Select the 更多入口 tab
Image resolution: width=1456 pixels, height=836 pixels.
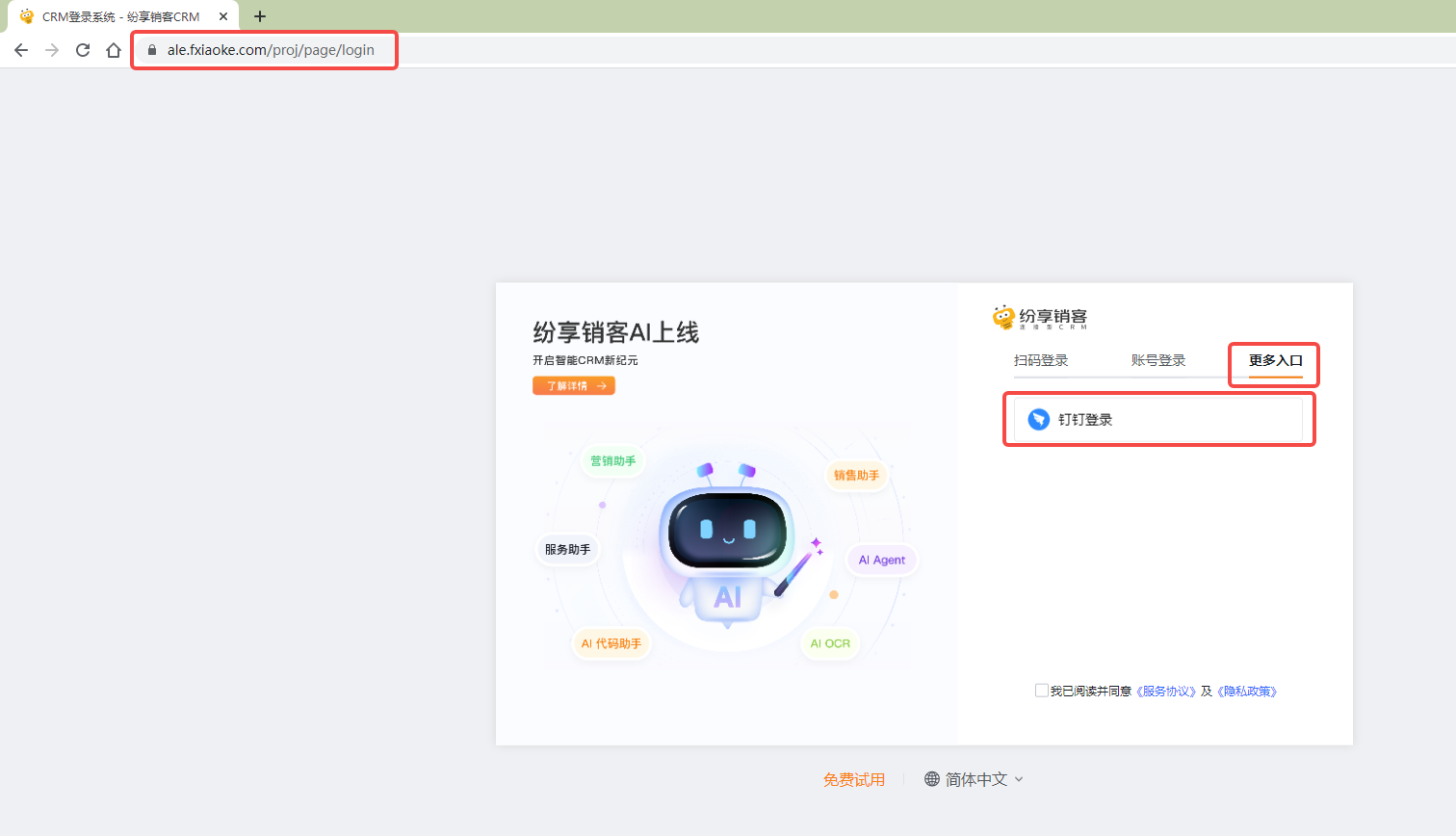coord(1276,360)
